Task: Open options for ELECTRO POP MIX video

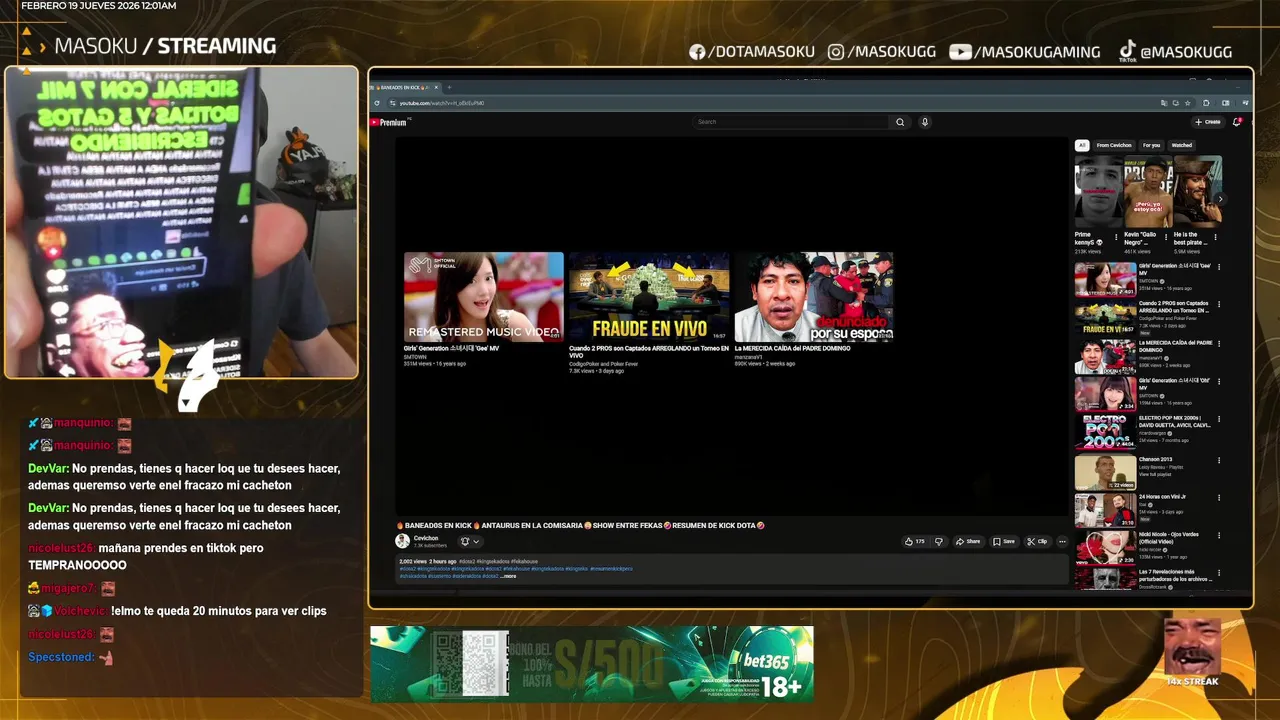Action: tap(1219, 421)
